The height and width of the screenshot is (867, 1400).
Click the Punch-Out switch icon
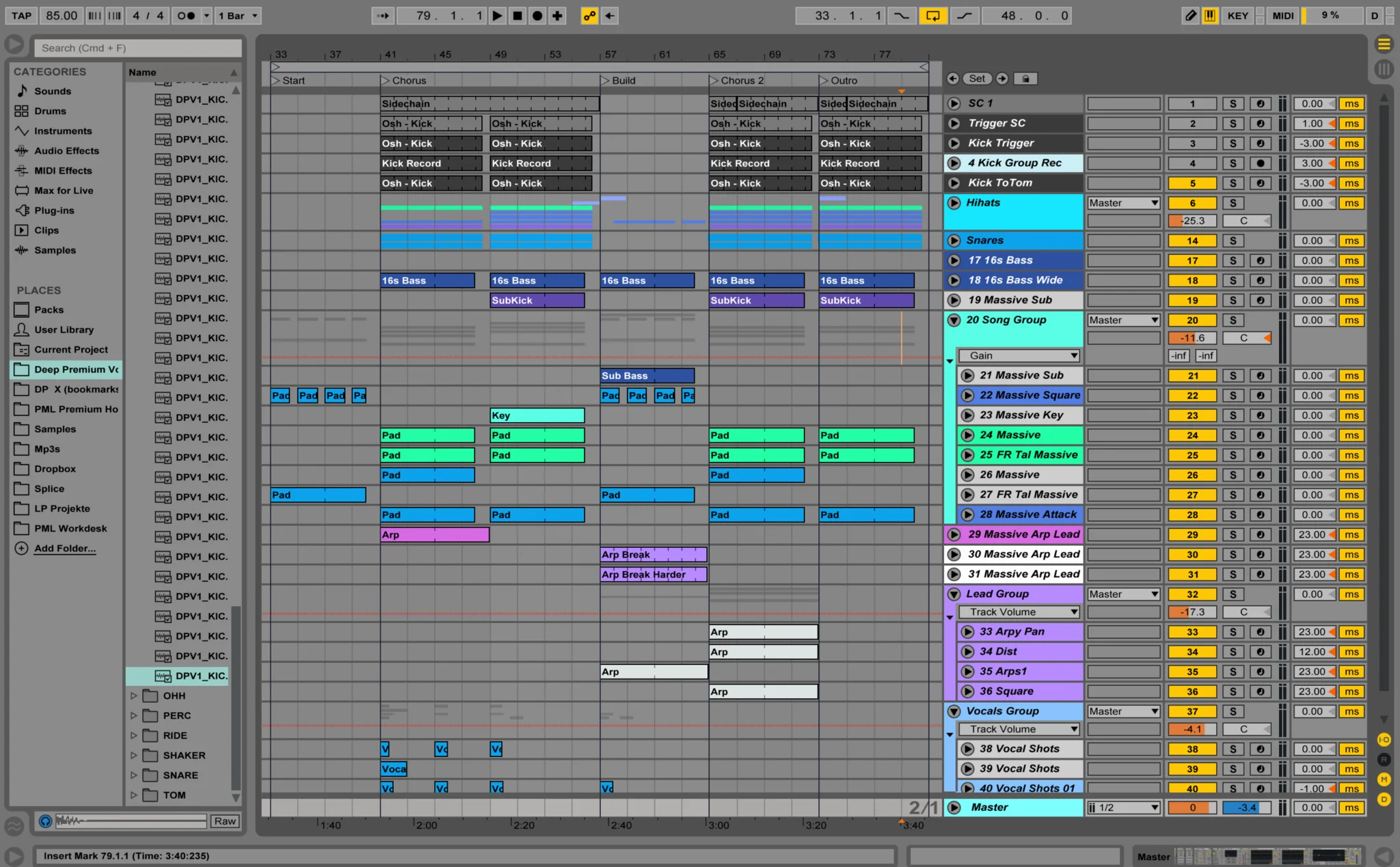964,16
